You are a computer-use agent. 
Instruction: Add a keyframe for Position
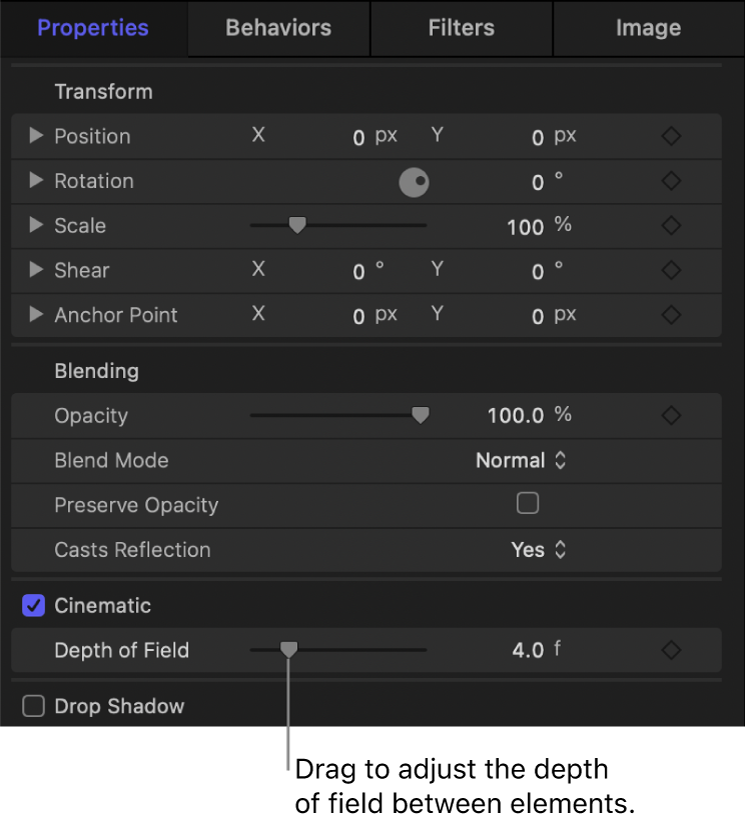tap(671, 136)
